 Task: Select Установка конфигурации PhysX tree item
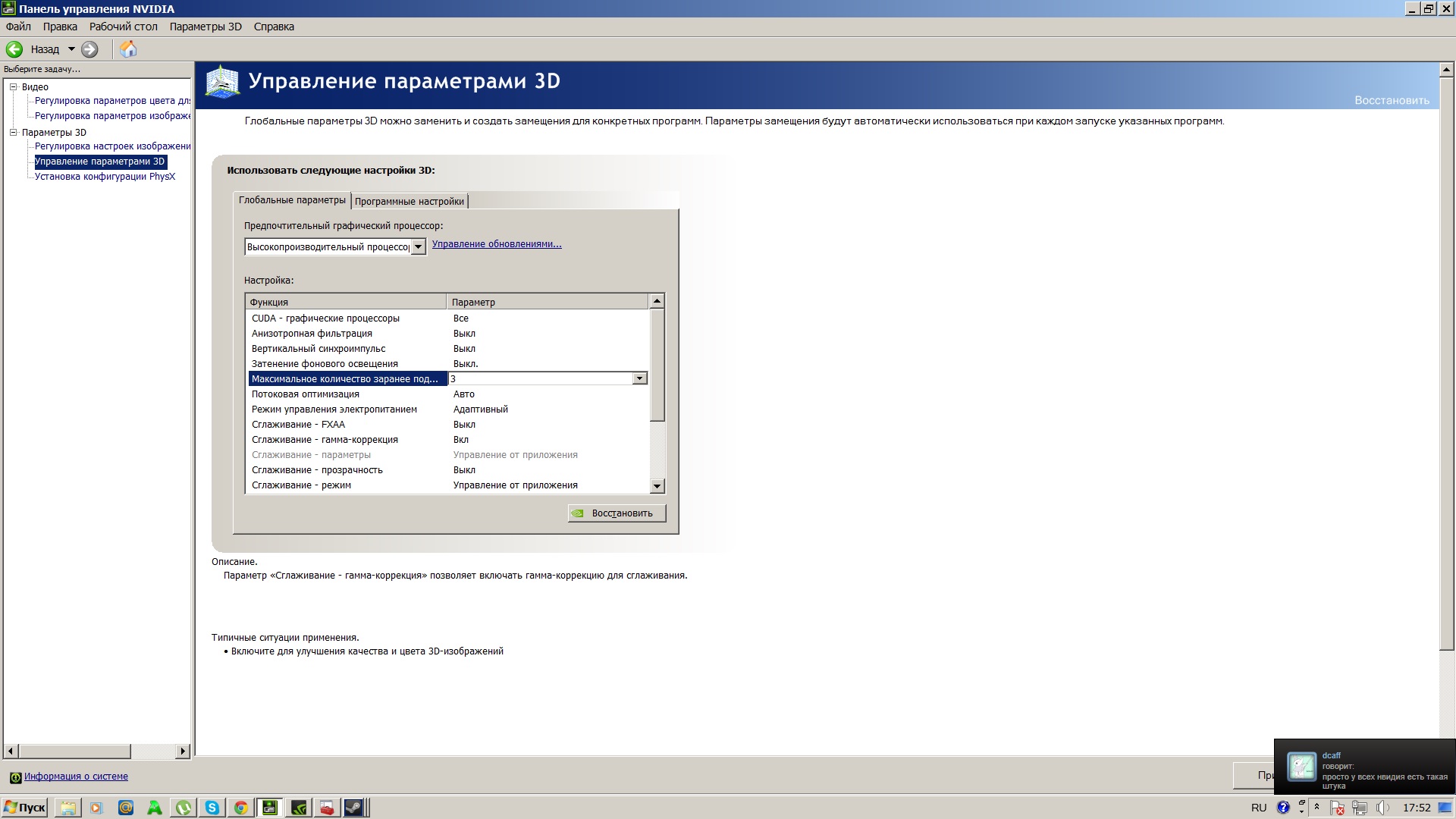[105, 177]
